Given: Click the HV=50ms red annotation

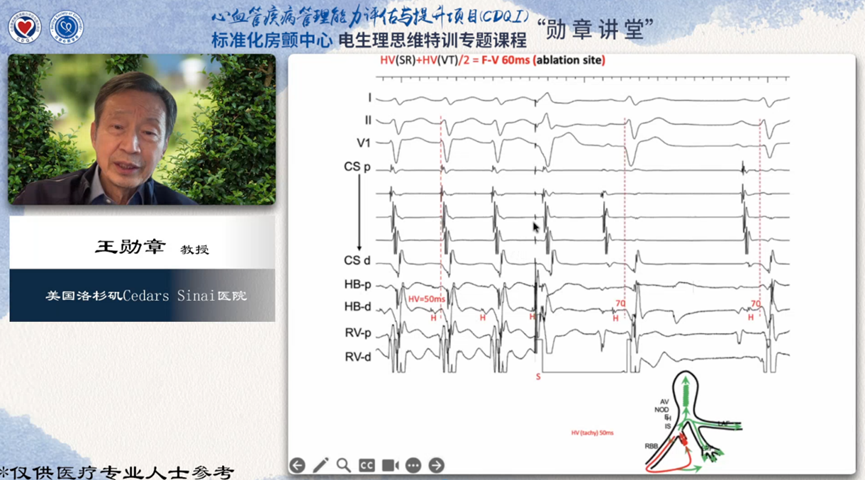Looking at the screenshot, I should [x=426, y=299].
